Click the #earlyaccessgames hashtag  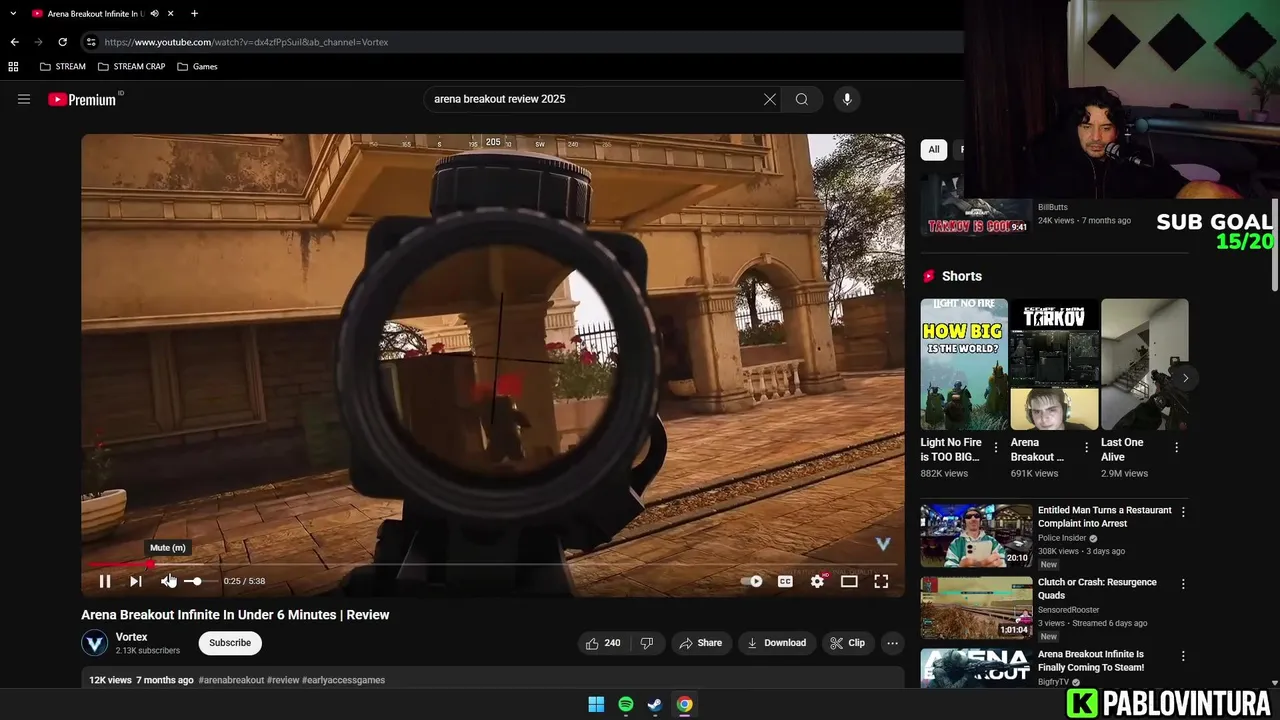click(343, 680)
